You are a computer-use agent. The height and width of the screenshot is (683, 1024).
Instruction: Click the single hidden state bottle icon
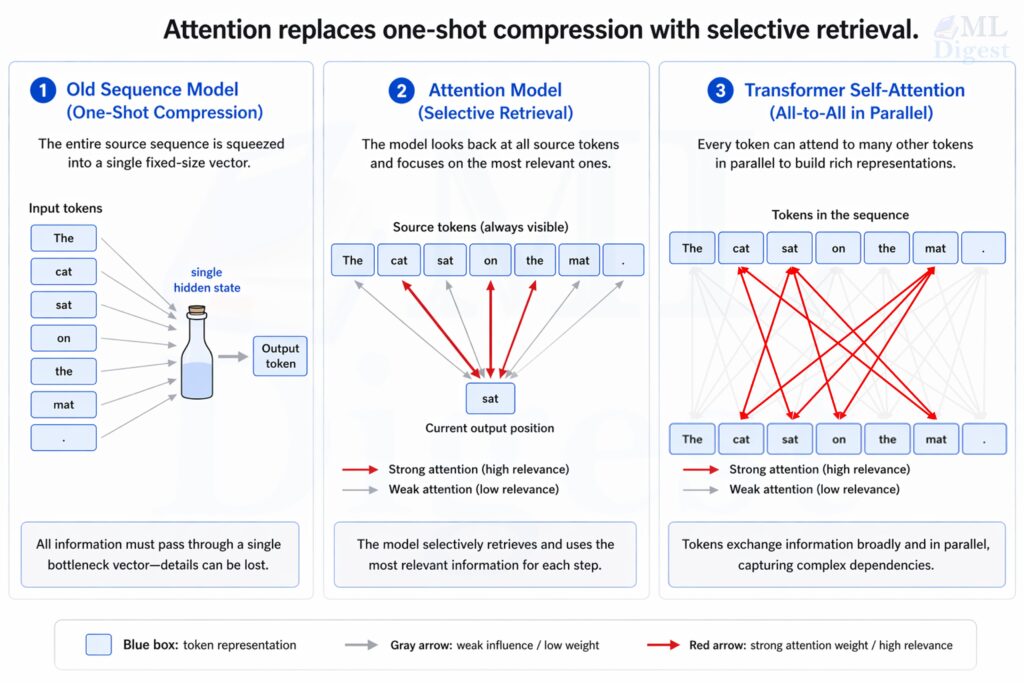[x=197, y=356]
